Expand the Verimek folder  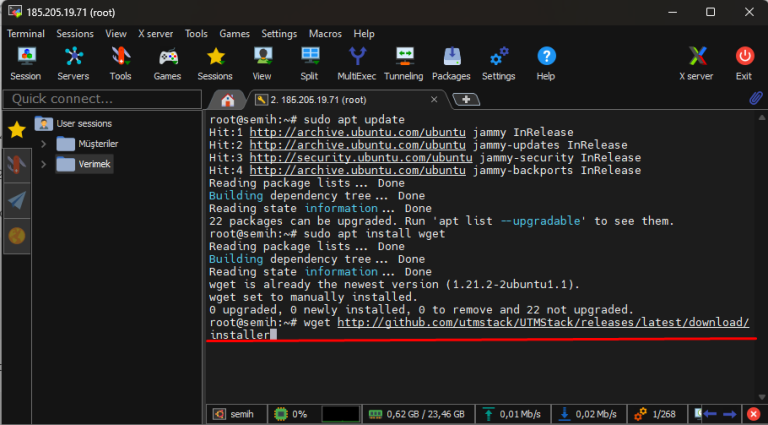click(x=44, y=164)
